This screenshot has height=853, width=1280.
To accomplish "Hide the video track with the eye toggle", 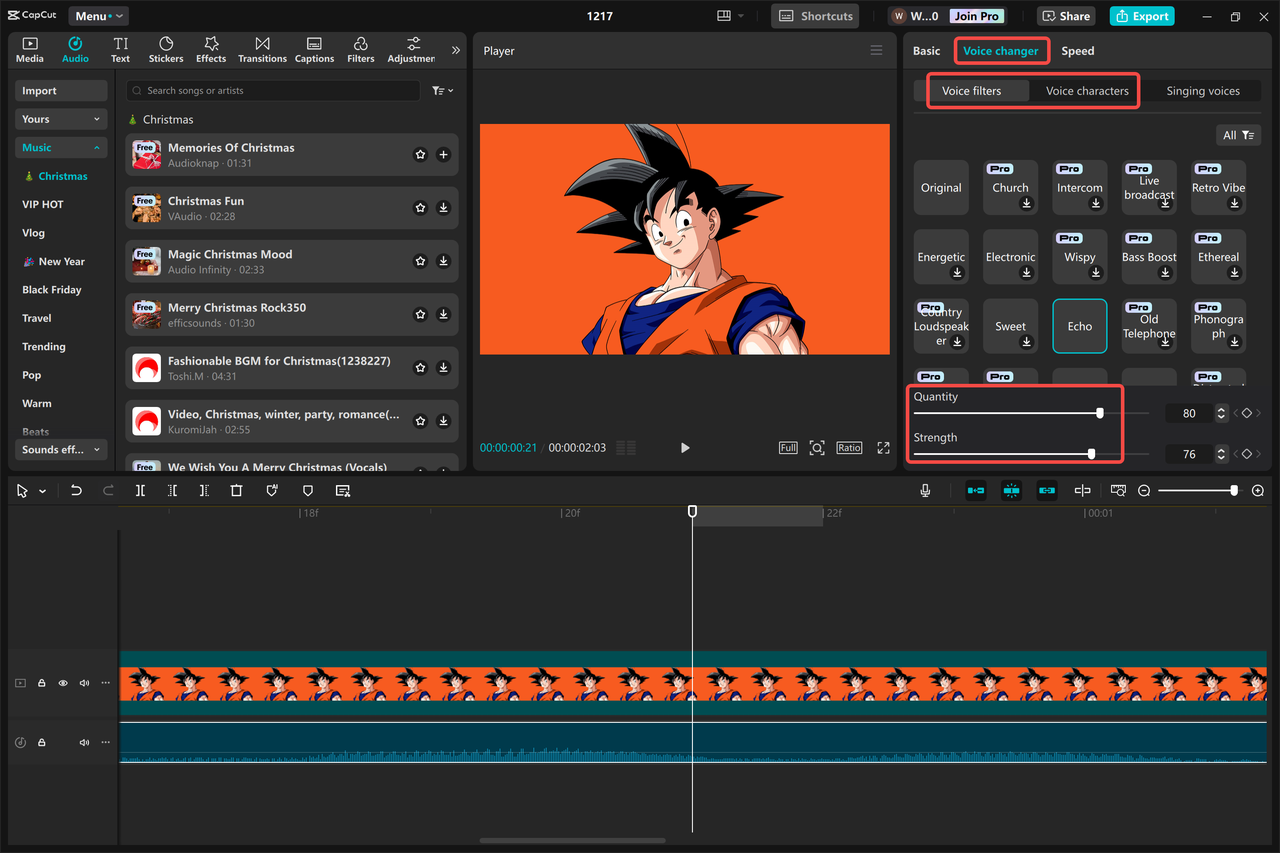I will tap(62, 683).
